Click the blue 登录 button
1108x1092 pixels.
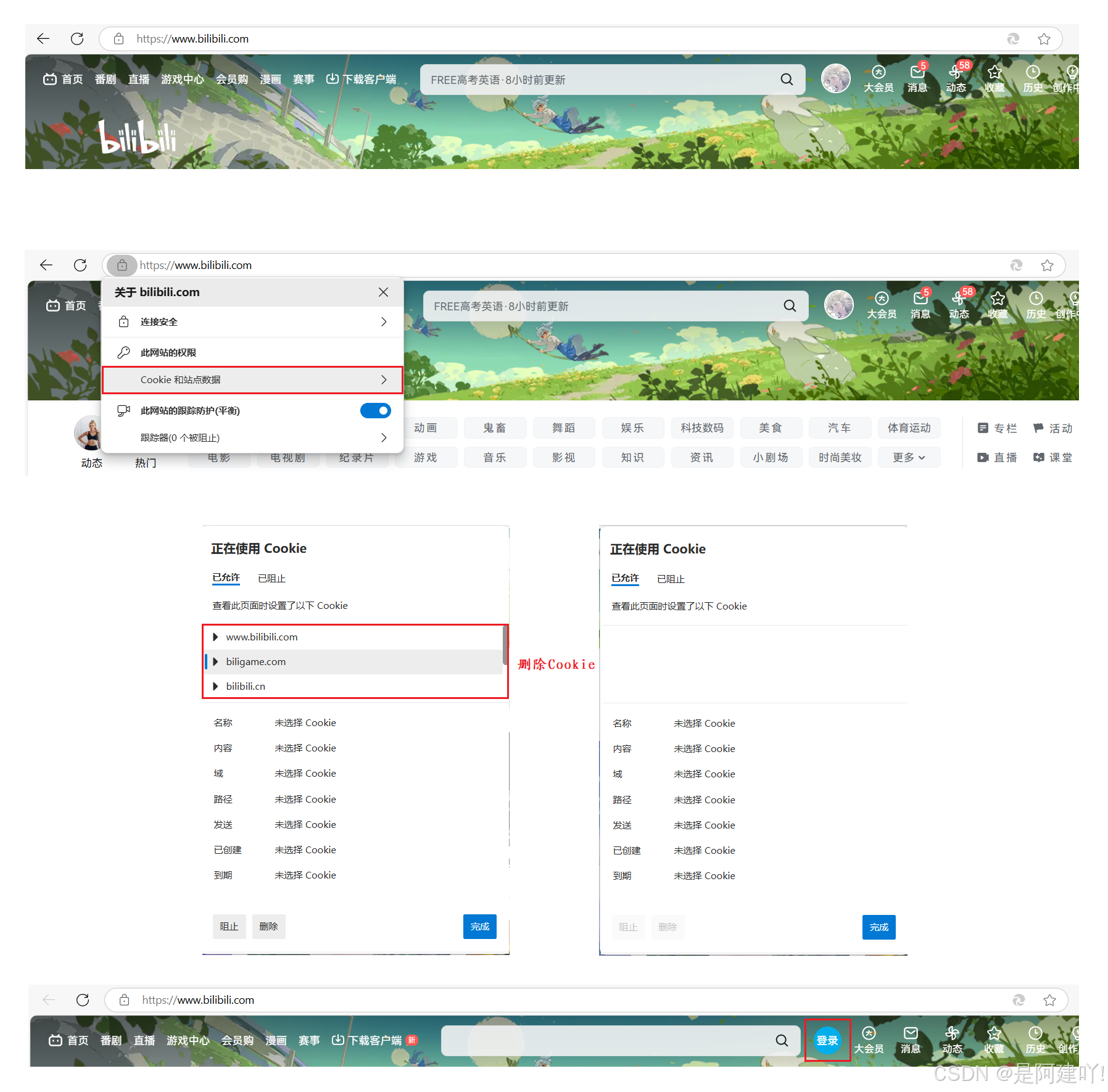pyautogui.click(x=827, y=1041)
